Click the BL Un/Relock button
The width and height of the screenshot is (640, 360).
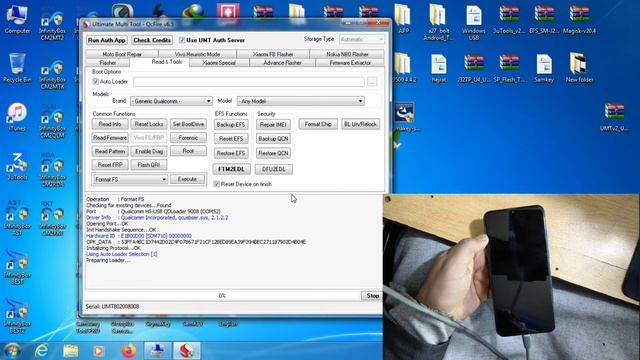tap(360, 124)
